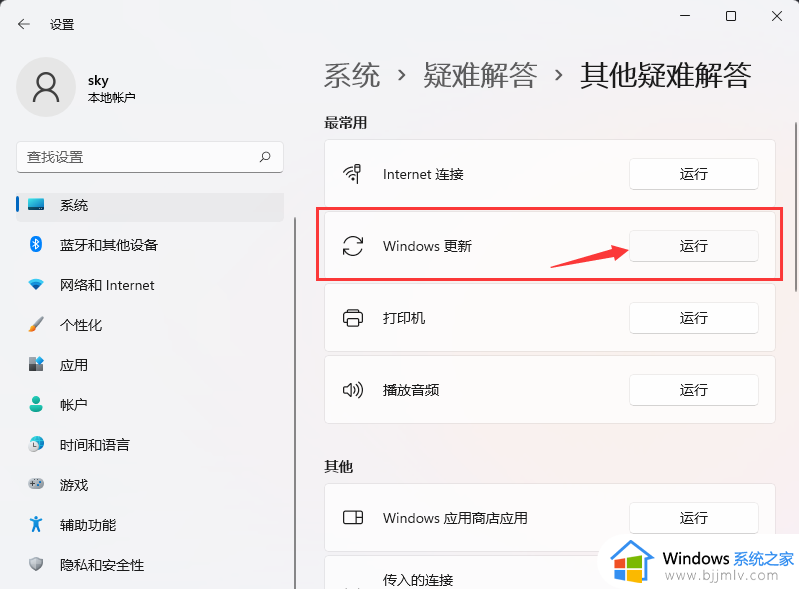
Task: Maximize the Settings window
Action: 731,16
